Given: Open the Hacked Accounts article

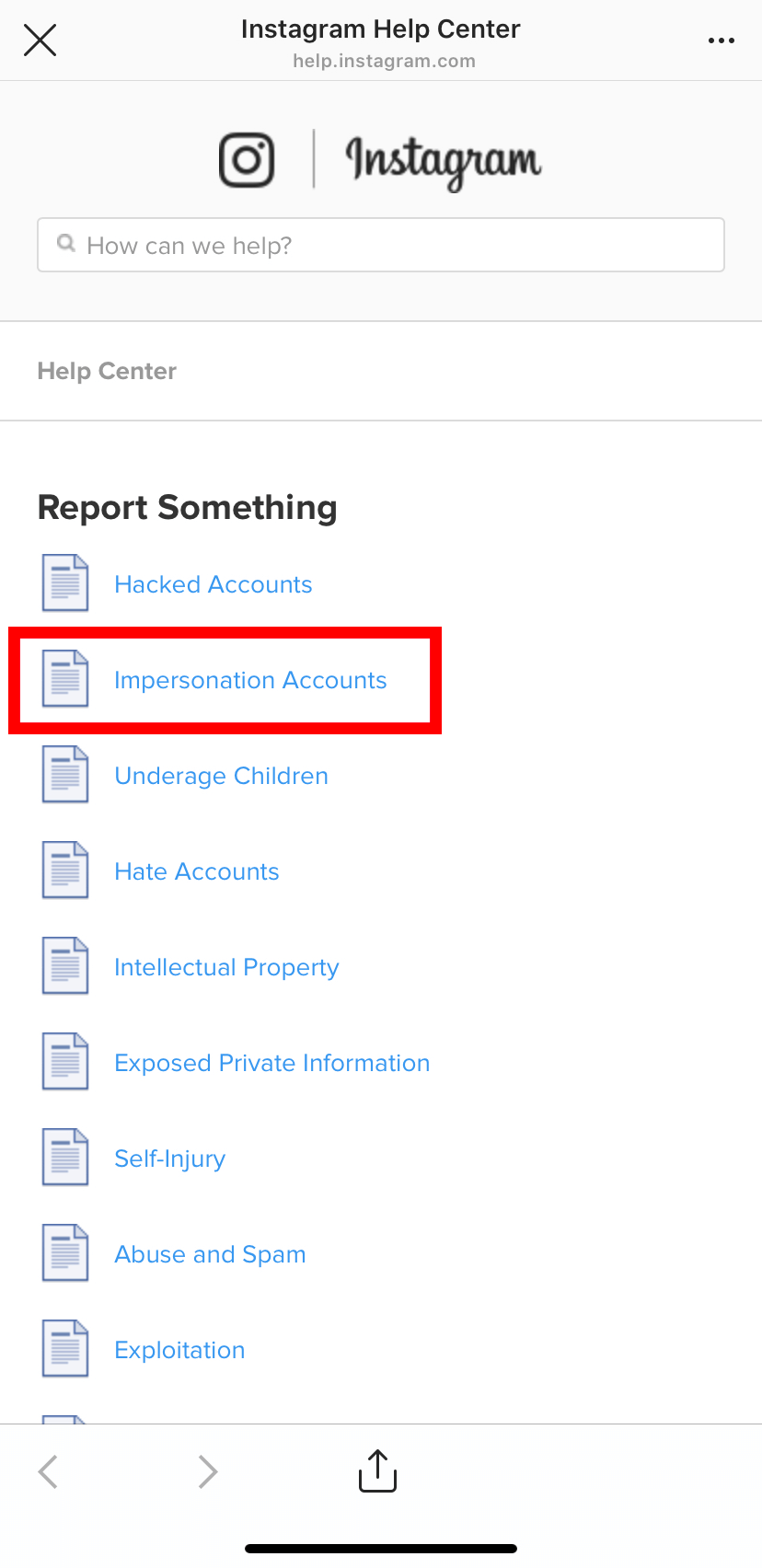Looking at the screenshot, I should pos(213,583).
